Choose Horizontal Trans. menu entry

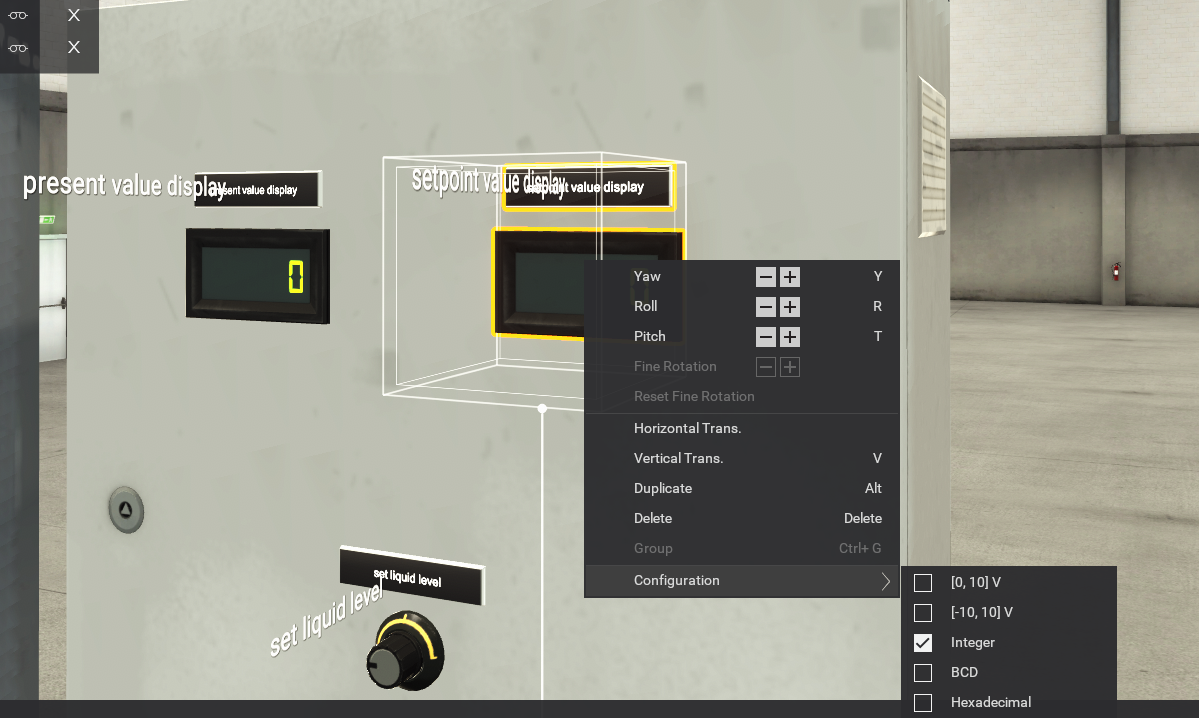pyautogui.click(x=687, y=428)
